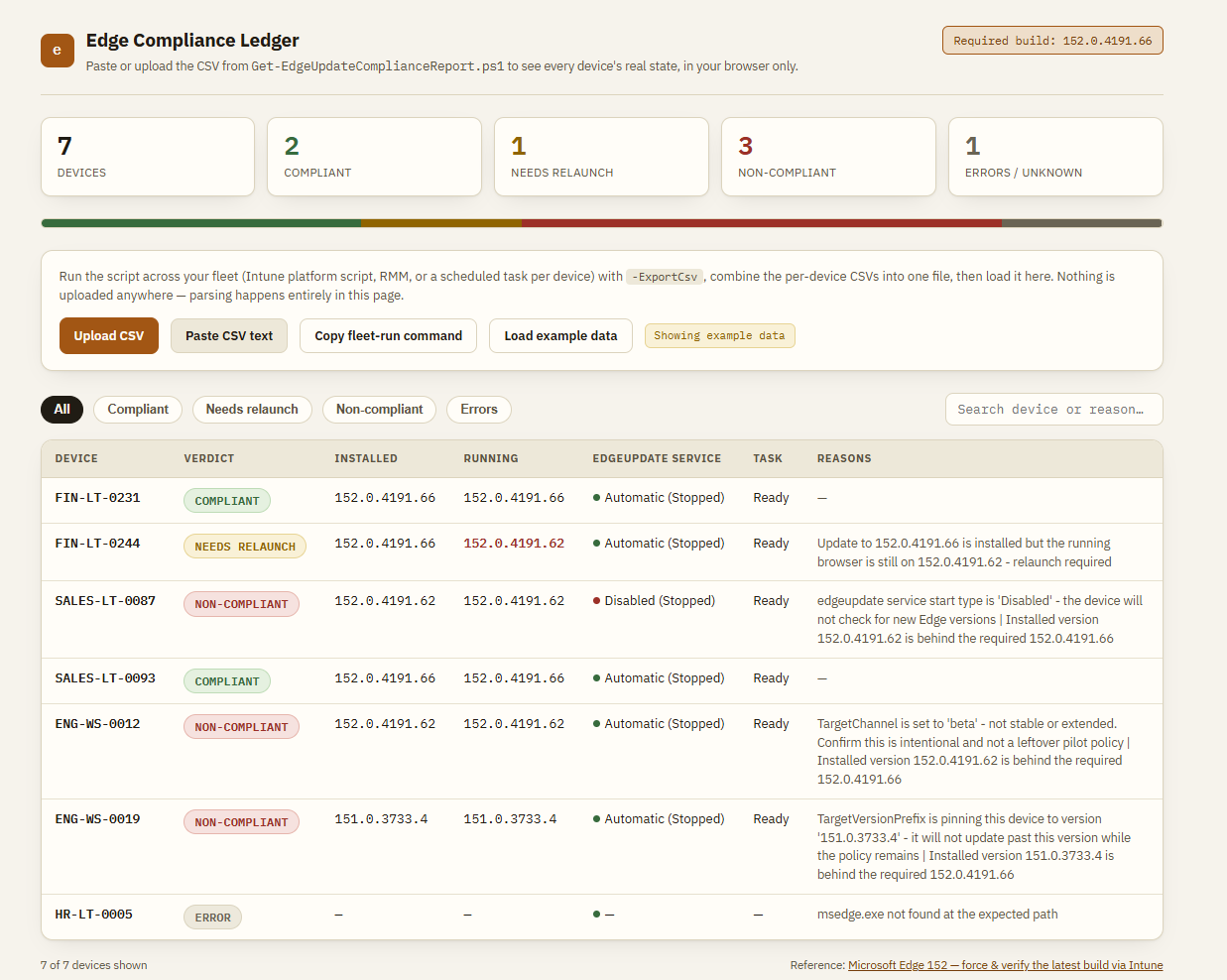Click the Running column header
The image size is (1227, 980).
[491, 458]
